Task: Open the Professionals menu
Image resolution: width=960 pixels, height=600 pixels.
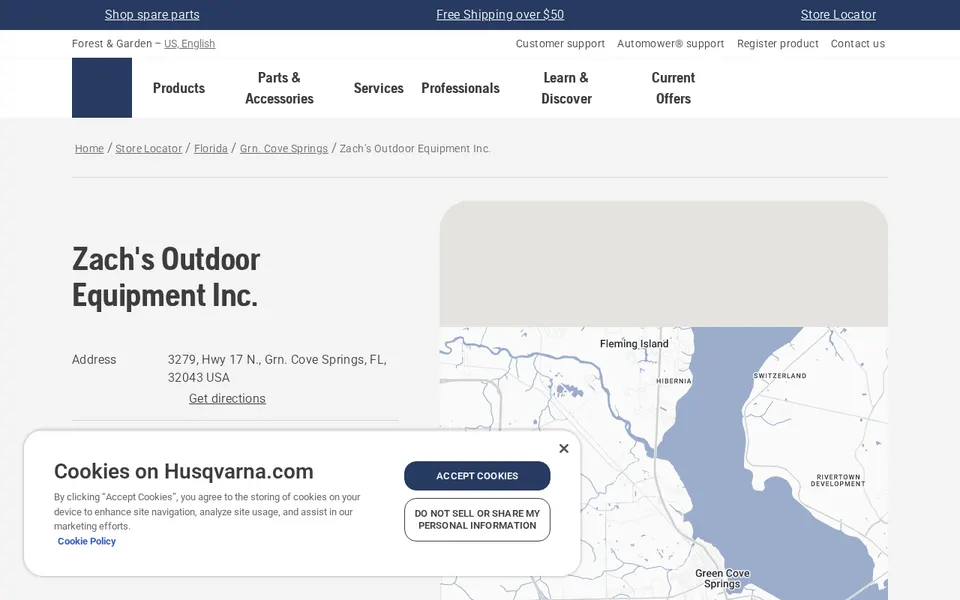Action: point(460,88)
